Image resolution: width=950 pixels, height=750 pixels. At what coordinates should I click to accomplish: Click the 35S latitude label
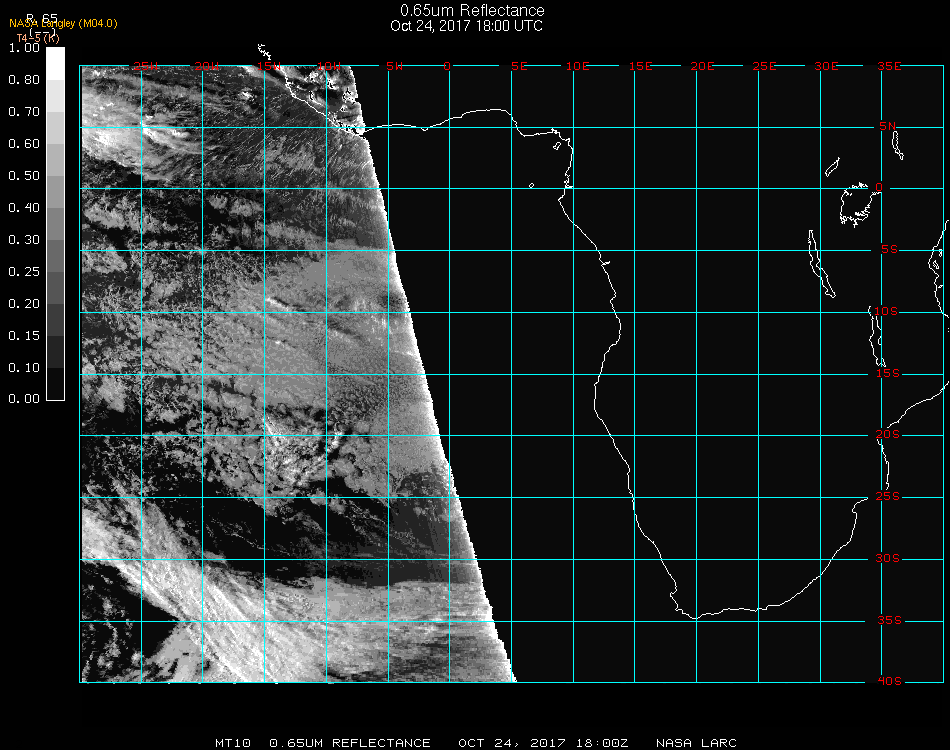click(x=889, y=620)
